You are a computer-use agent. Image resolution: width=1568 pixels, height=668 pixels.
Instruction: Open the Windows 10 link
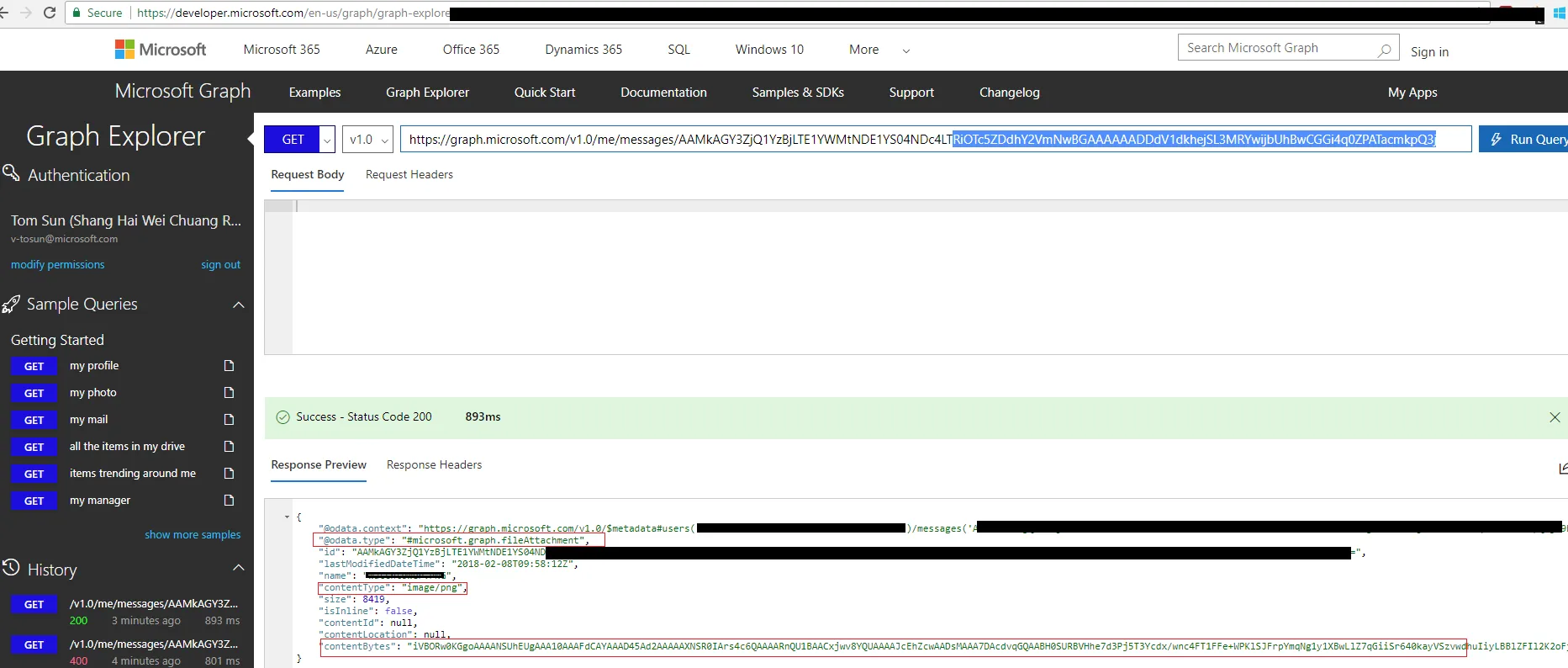point(769,50)
